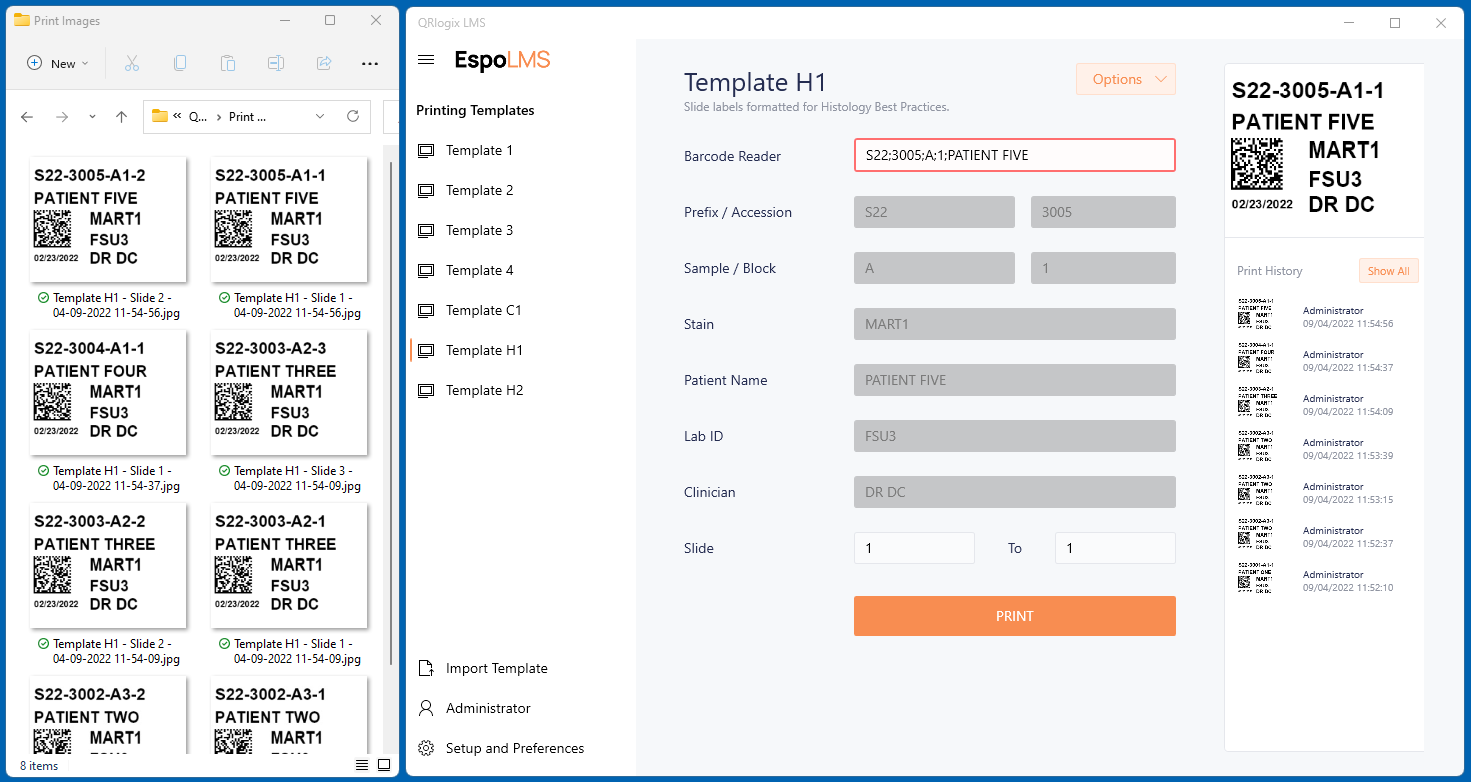Click the Lab ID field showing FSU3
Viewport: 1471px width, 782px height.
(1015, 436)
